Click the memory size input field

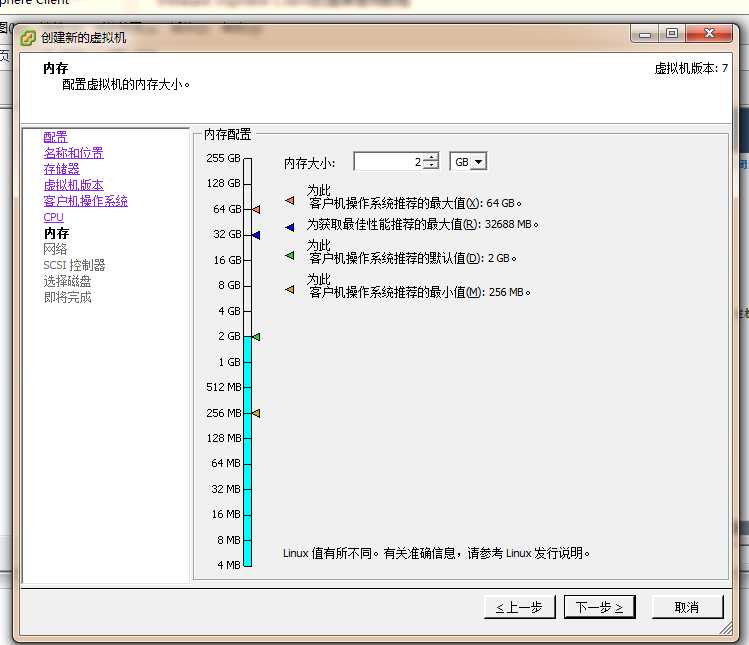point(389,162)
